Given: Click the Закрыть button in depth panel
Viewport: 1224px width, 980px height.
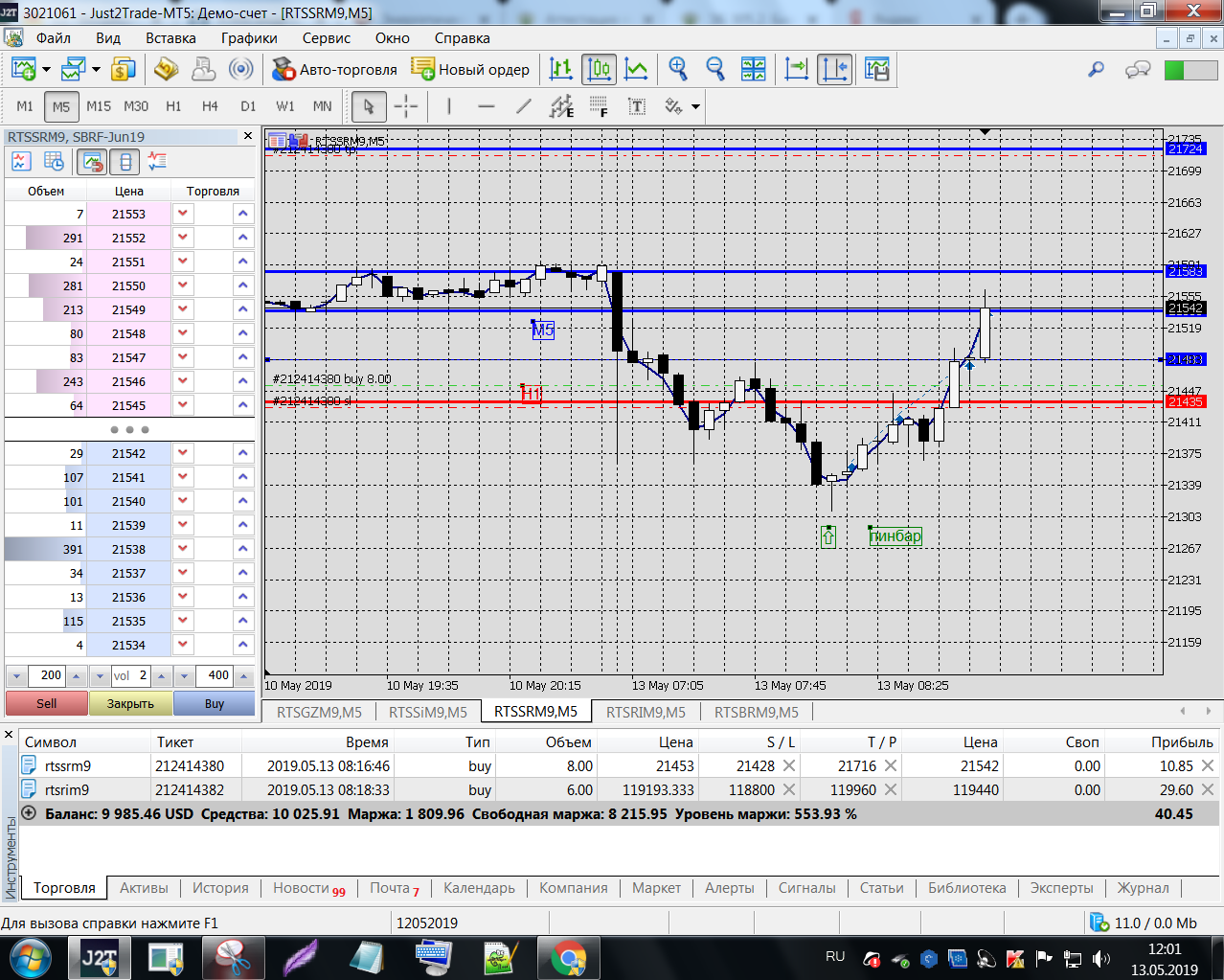Looking at the screenshot, I should (x=130, y=703).
